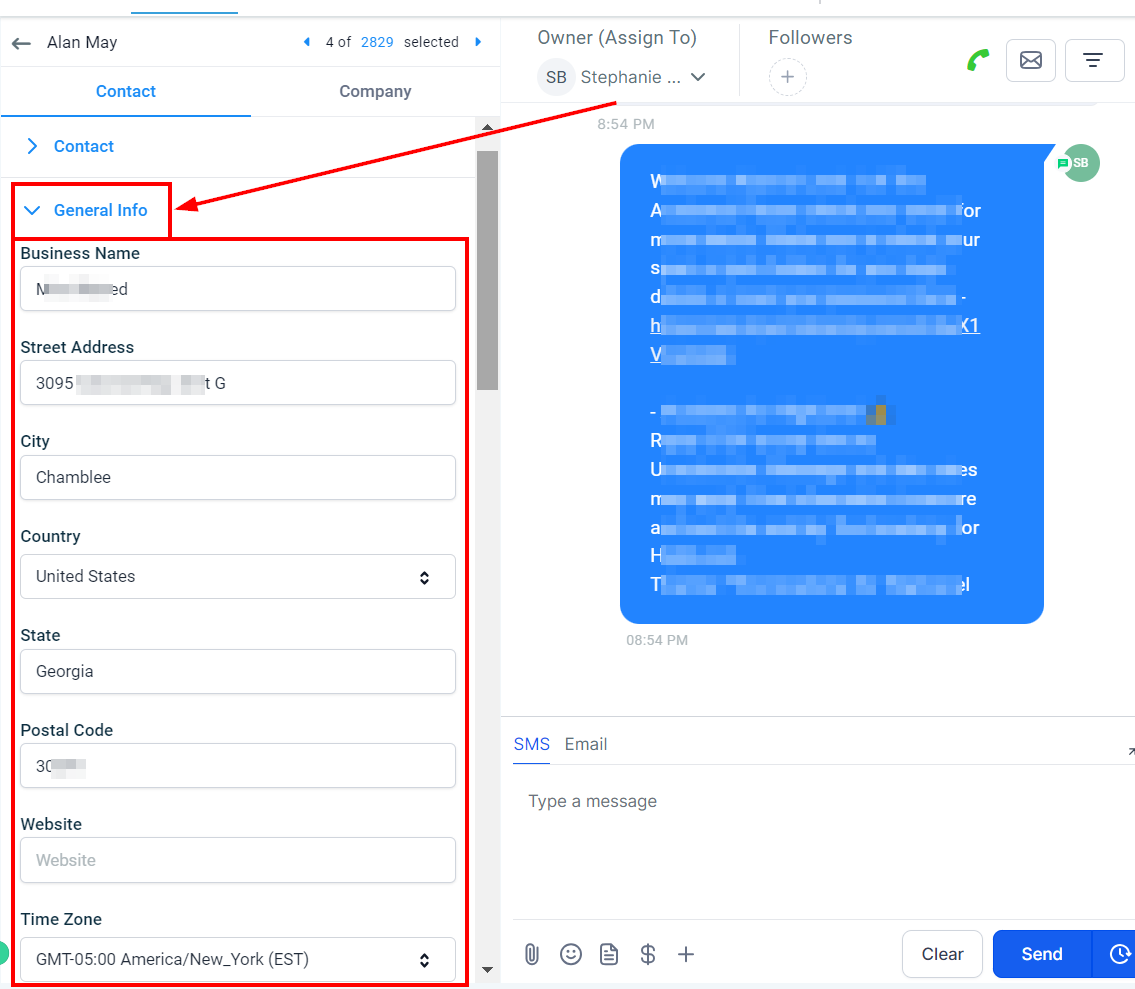Insert a template using document icon

[x=609, y=954]
